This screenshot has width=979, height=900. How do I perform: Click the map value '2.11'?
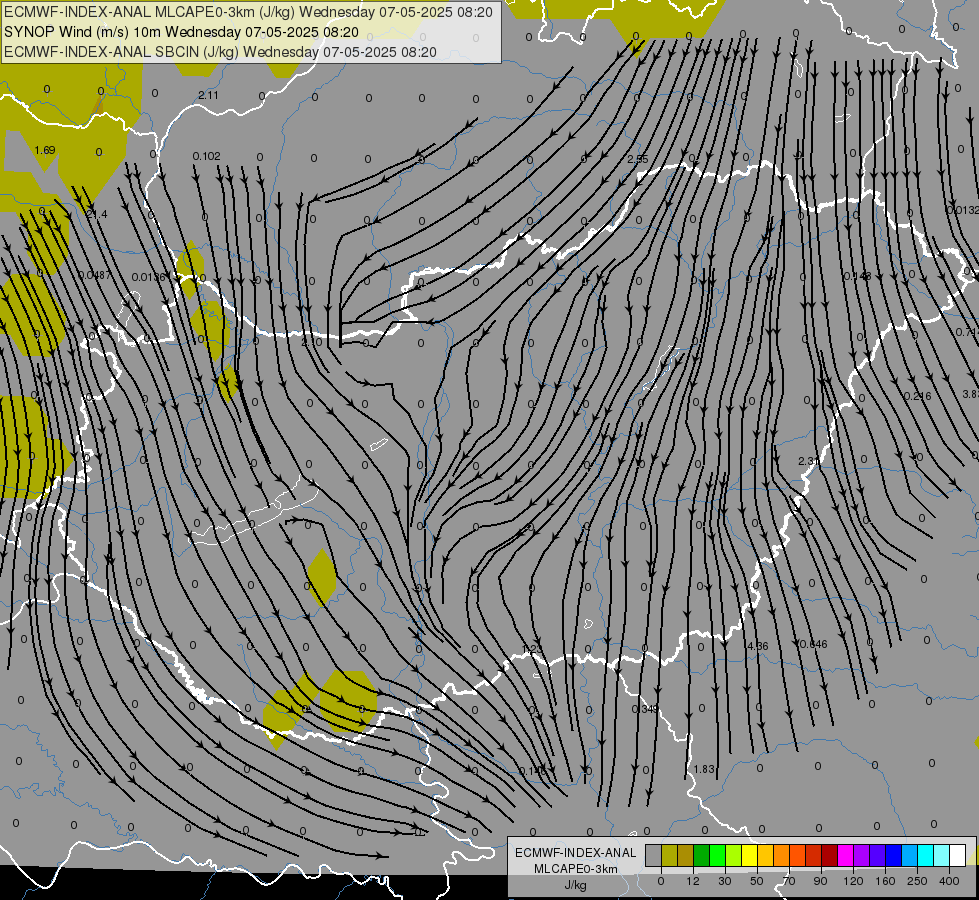point(208,95)
